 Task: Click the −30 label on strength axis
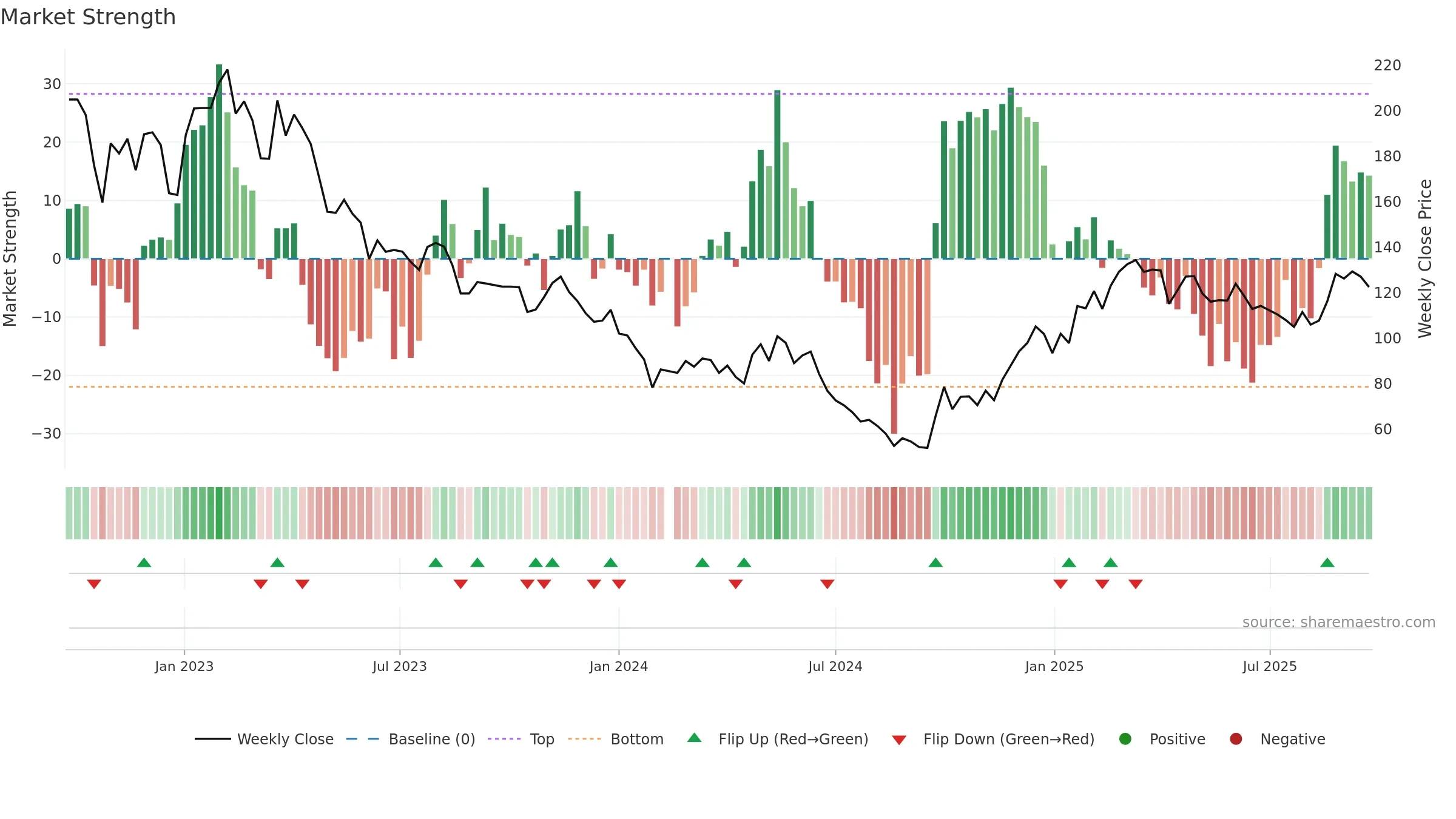(x=47, y=433)
